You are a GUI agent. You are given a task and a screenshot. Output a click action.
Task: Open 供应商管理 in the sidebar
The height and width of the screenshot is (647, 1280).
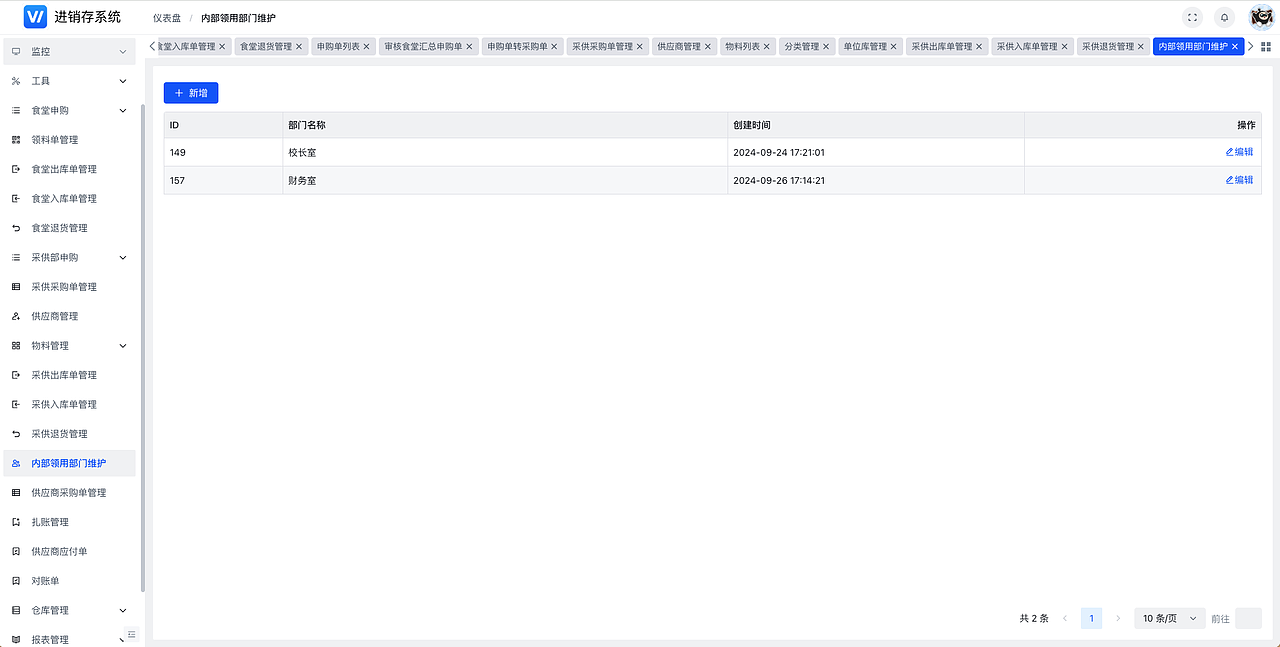pyautogui.click(x=68, y=316)
